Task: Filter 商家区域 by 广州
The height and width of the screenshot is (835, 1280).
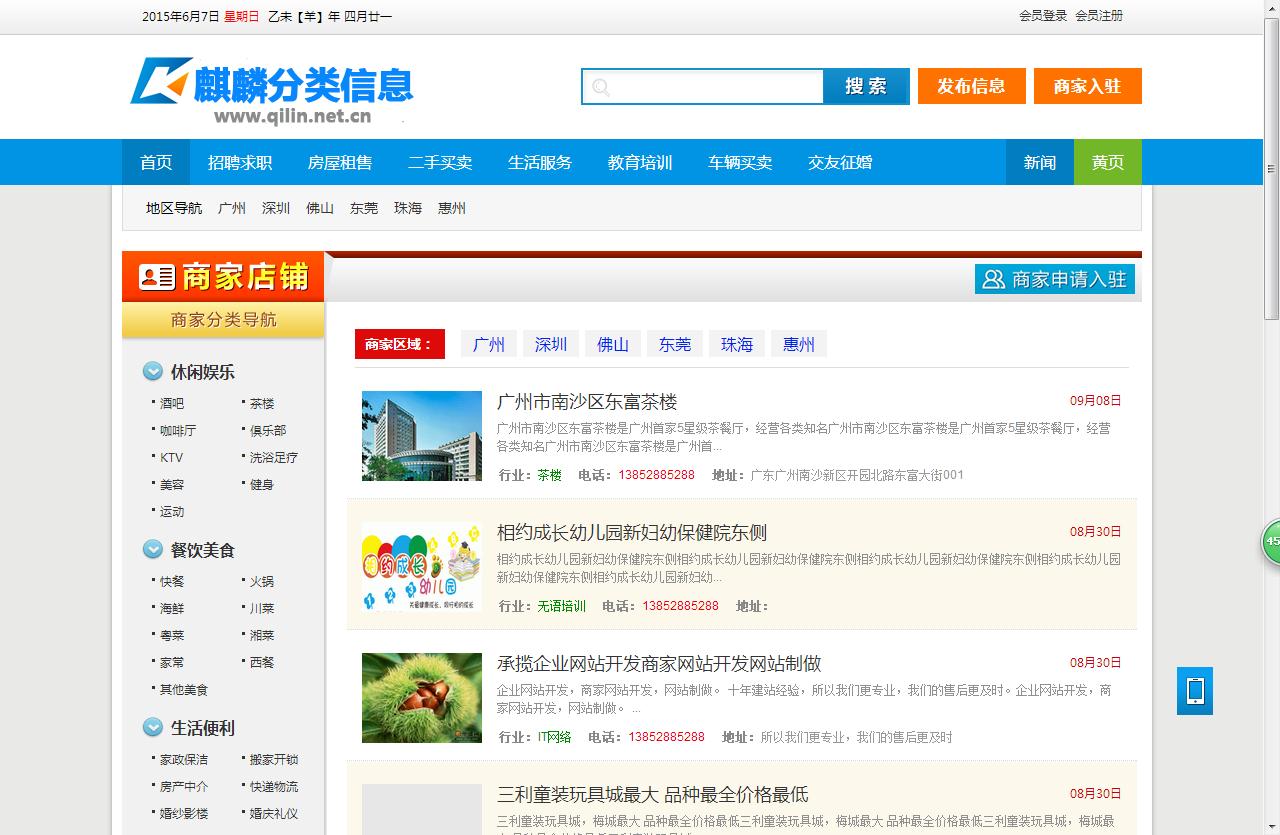Action: point(489,344)
